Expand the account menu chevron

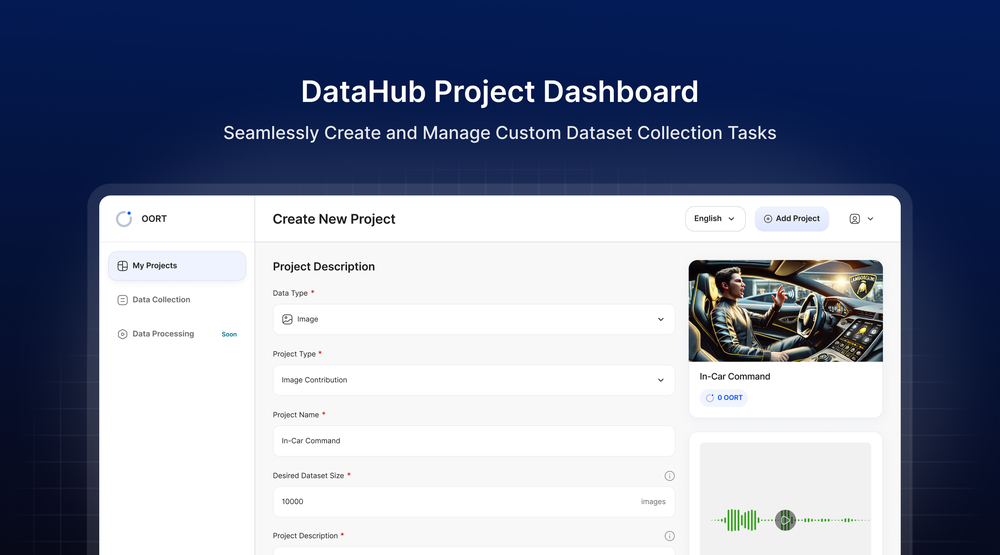pos(871,219)
